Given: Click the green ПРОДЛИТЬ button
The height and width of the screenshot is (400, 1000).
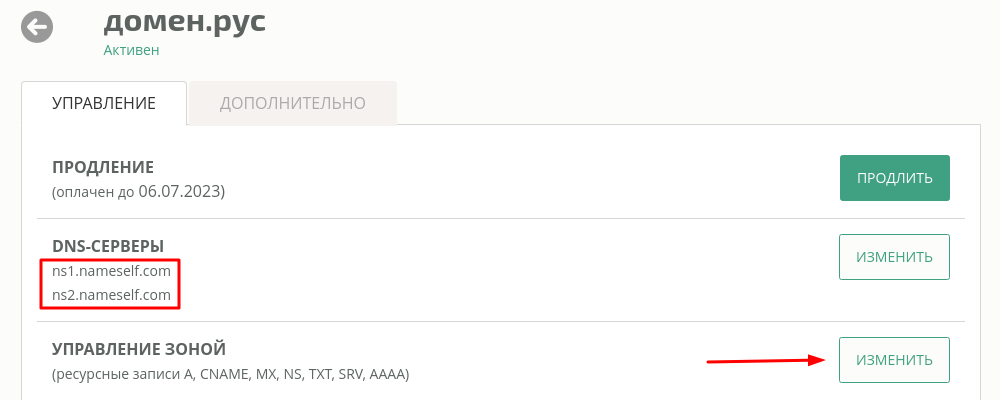Looking at the screenshot, I should (x=895, y=178).
